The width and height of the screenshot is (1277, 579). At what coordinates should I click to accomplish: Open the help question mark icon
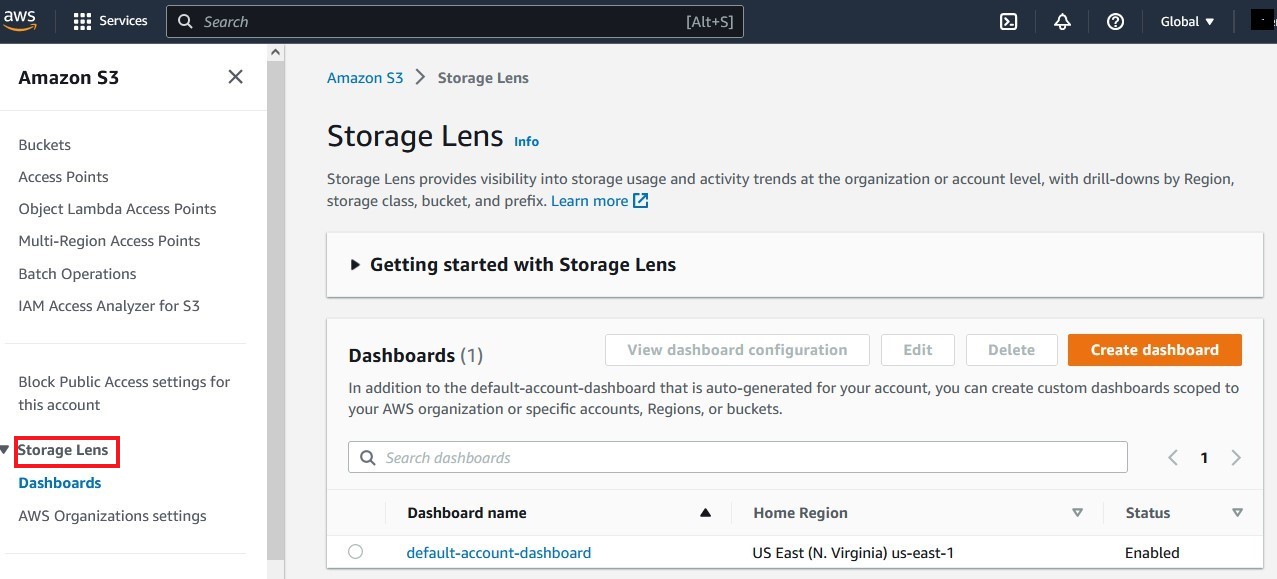[1116, 21]
